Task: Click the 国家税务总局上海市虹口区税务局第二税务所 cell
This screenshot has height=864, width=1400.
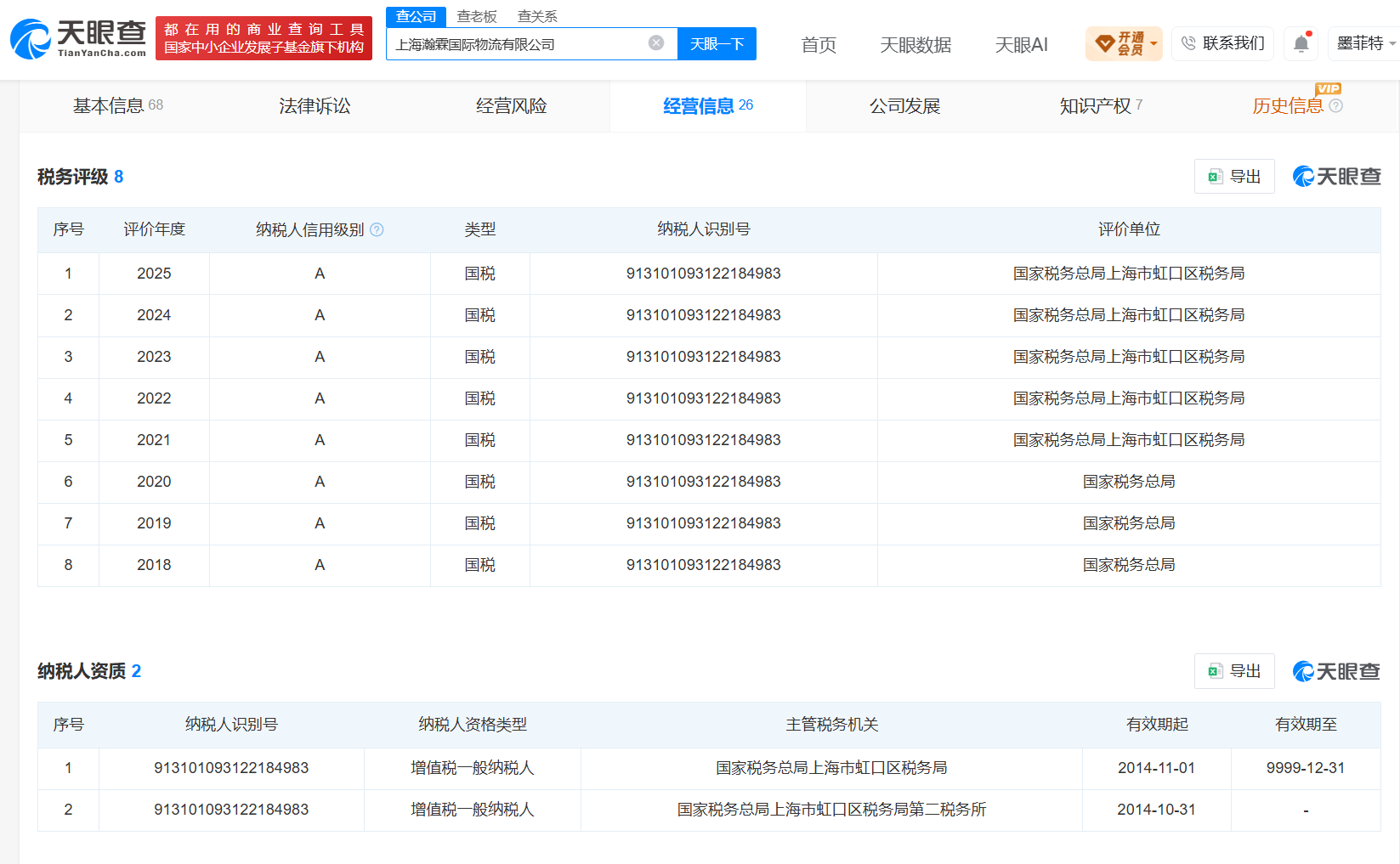Action: 832,810
